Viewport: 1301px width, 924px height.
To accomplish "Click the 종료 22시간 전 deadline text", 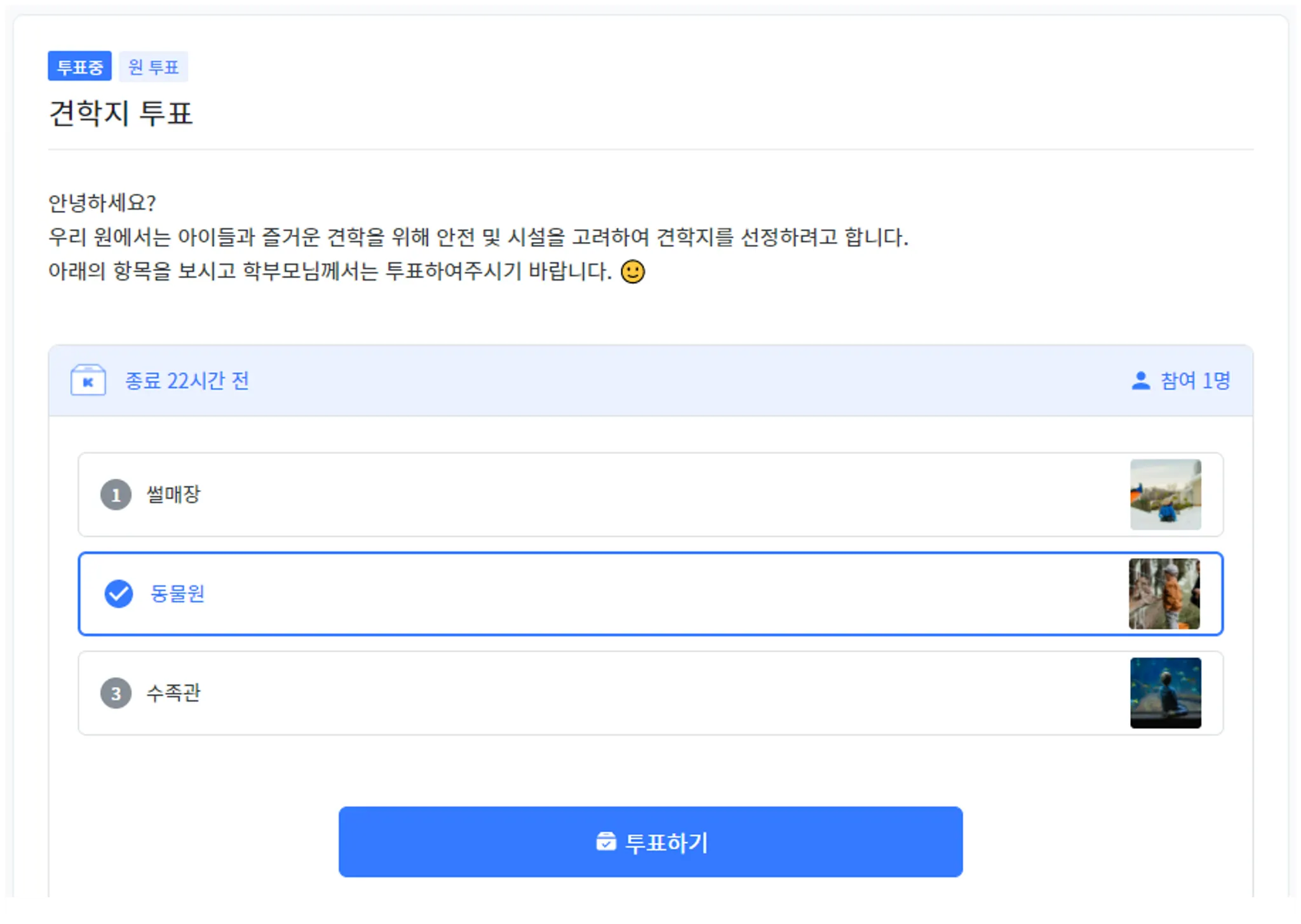I will pos(187,380).
